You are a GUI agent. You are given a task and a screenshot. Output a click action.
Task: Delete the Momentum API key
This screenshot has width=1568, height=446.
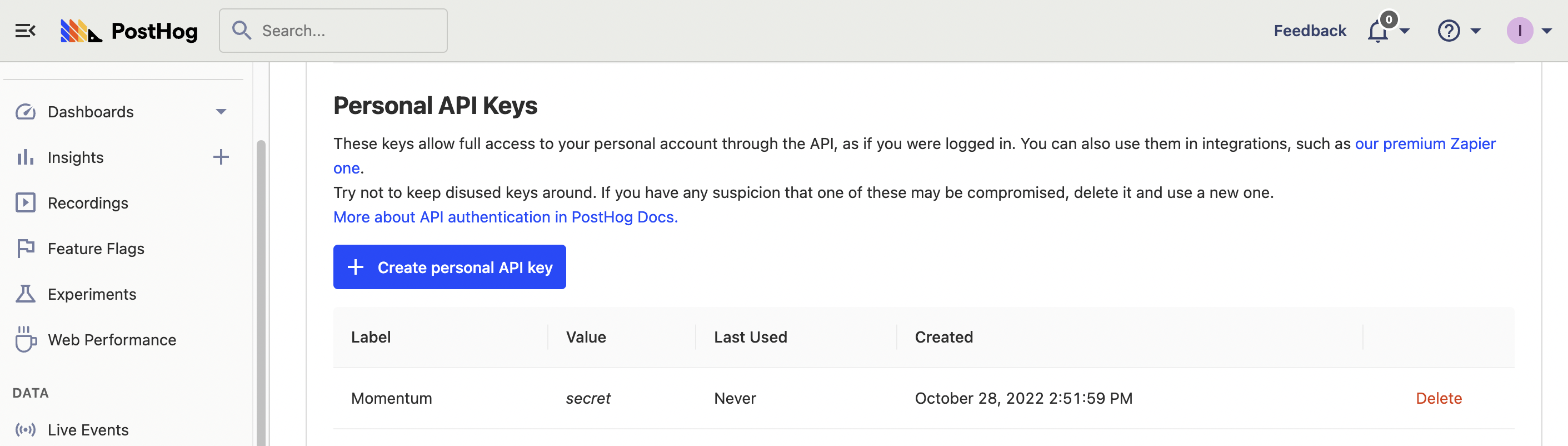pos(1439,398)
